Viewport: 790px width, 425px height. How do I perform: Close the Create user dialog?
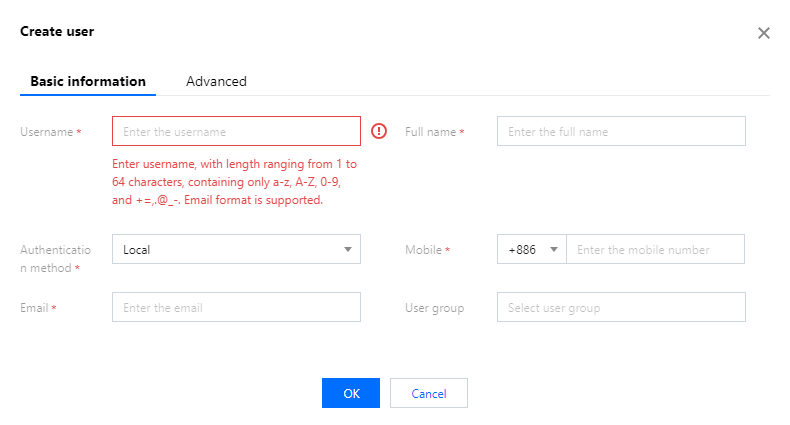coord(763,33)
